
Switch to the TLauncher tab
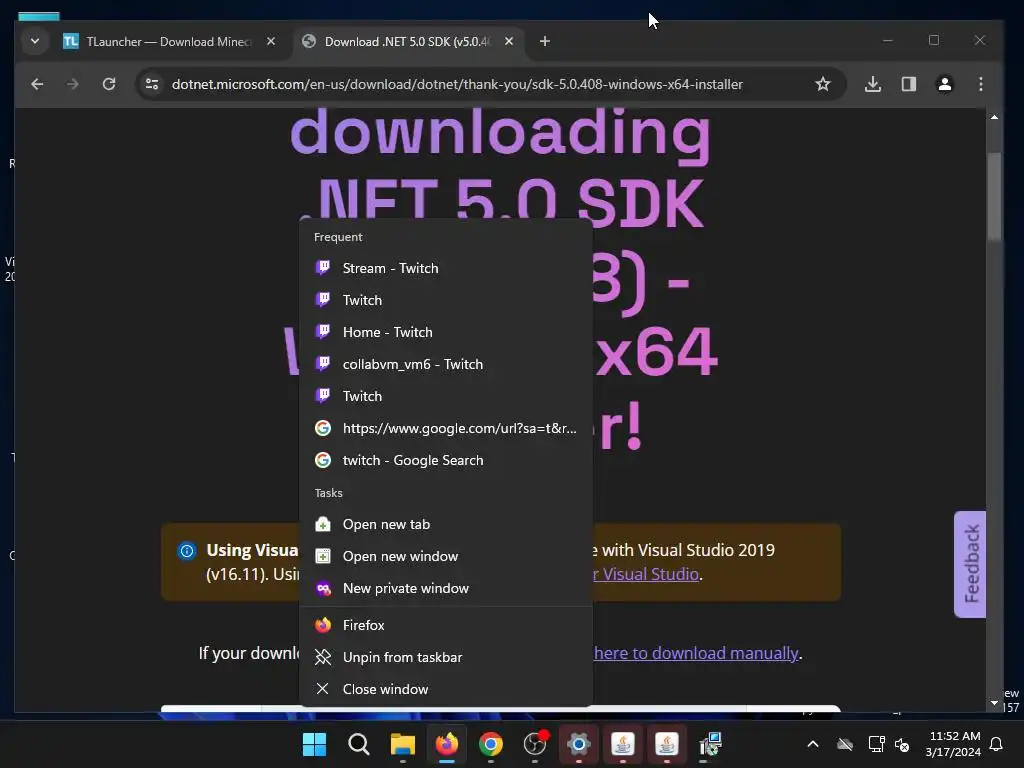coord(170,42)
